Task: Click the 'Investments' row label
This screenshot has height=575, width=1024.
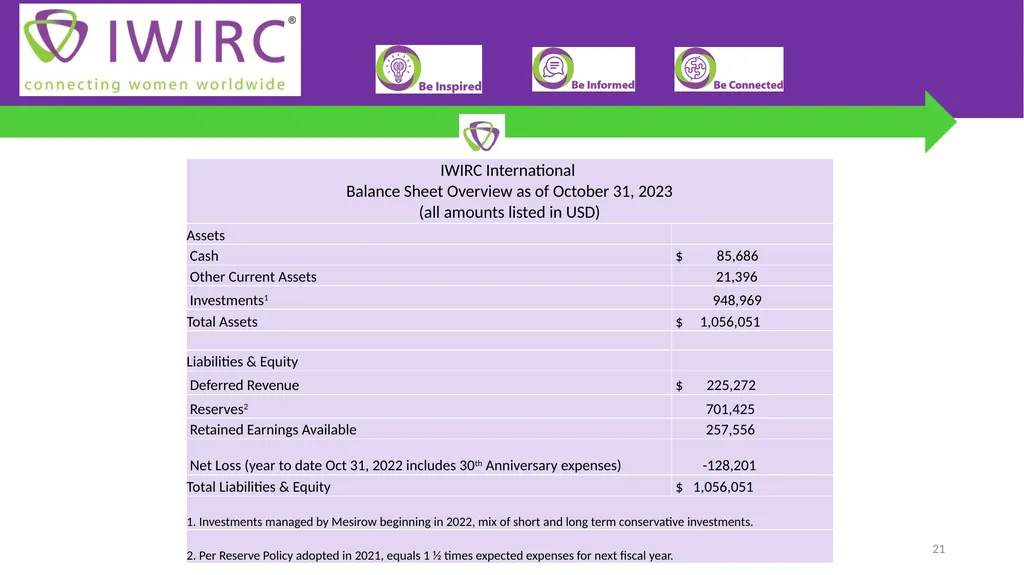Action: [229, 300]
